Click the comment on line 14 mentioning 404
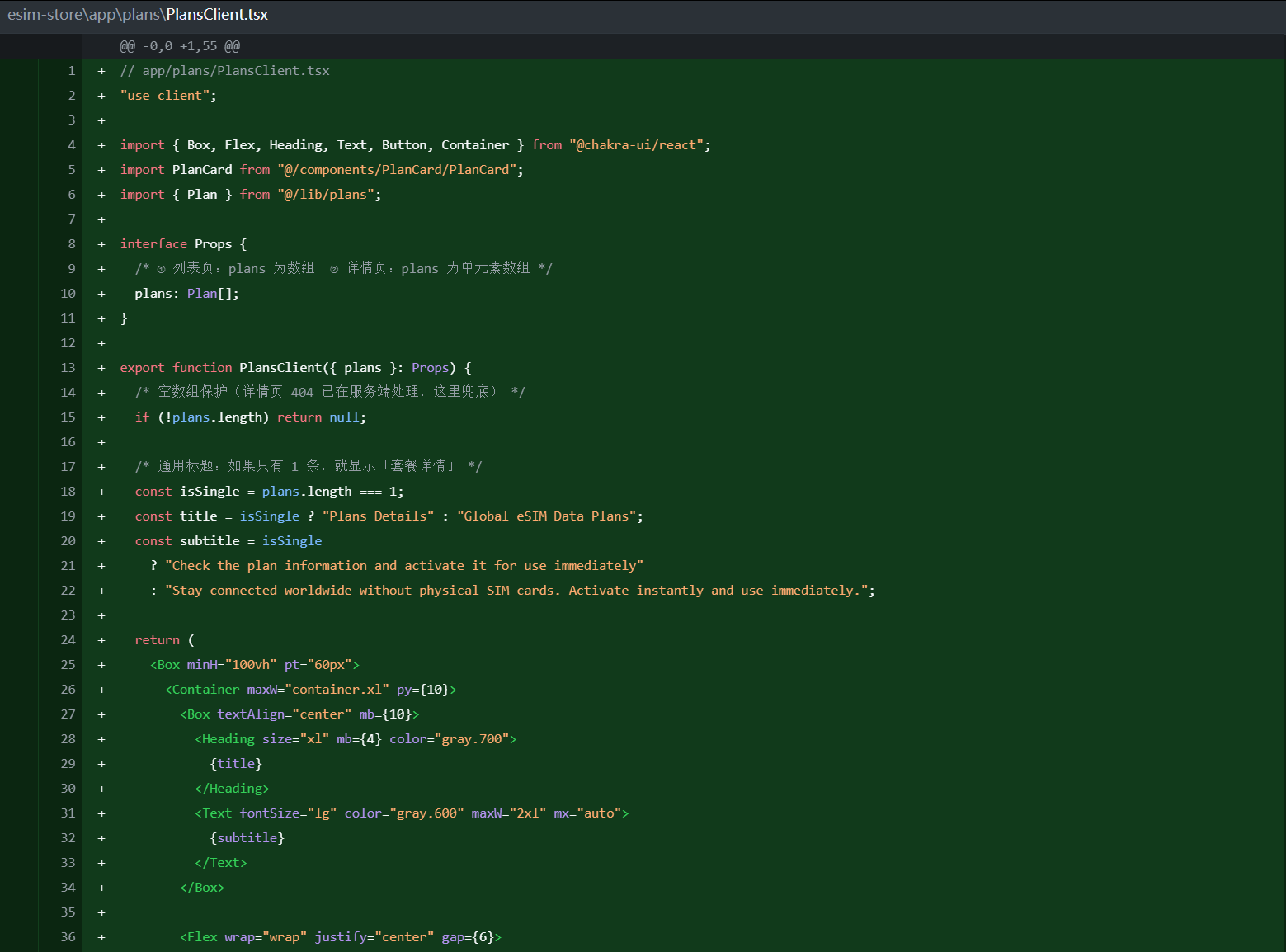 pos(330,393)
